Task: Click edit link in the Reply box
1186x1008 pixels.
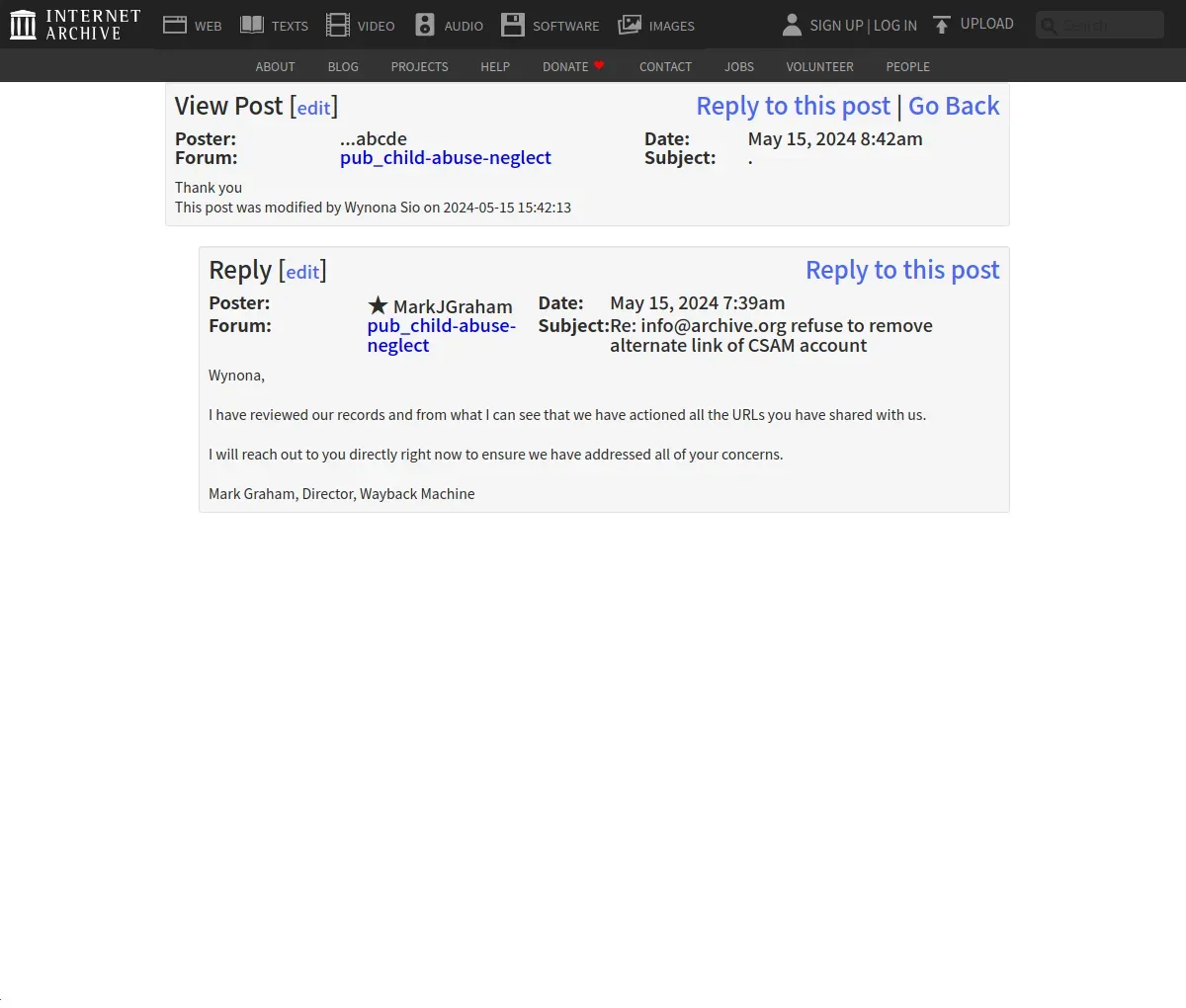Action: tap(302, 273)
